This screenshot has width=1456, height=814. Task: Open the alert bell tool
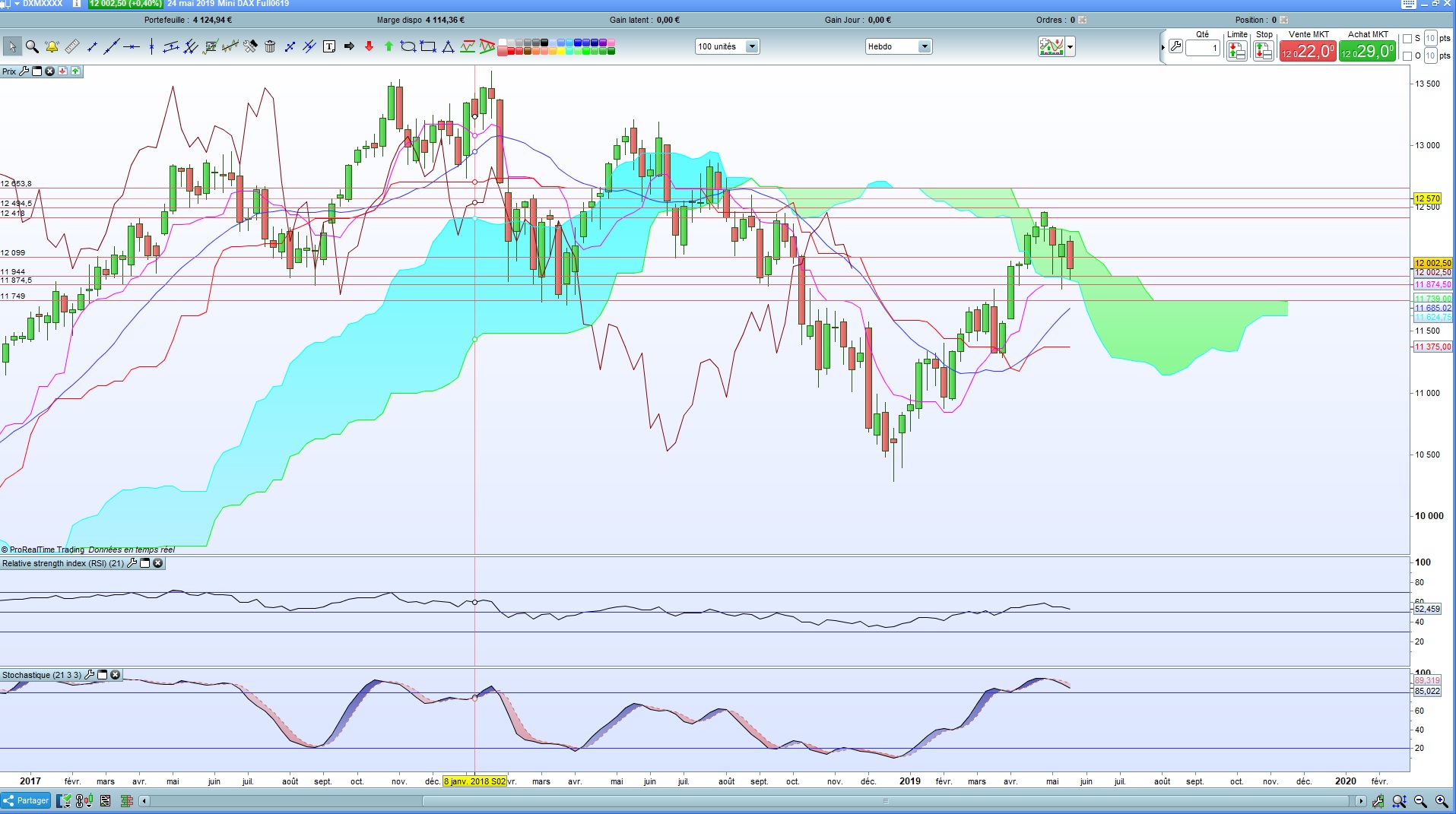click(52, 46)
